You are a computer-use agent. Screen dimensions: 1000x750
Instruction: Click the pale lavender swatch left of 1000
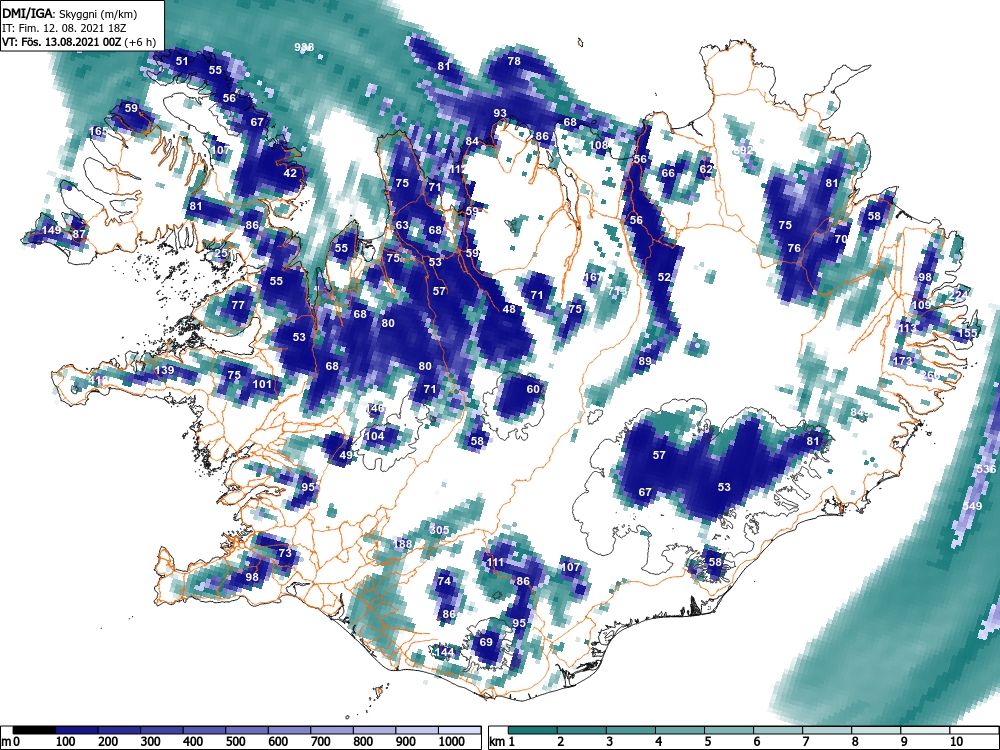[417, 730]
